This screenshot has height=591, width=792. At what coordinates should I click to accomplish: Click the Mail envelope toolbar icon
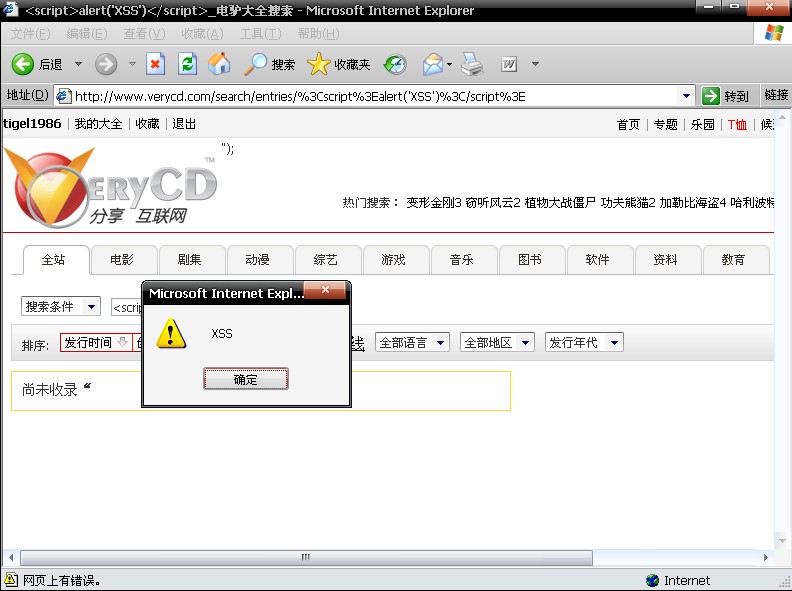433,64
